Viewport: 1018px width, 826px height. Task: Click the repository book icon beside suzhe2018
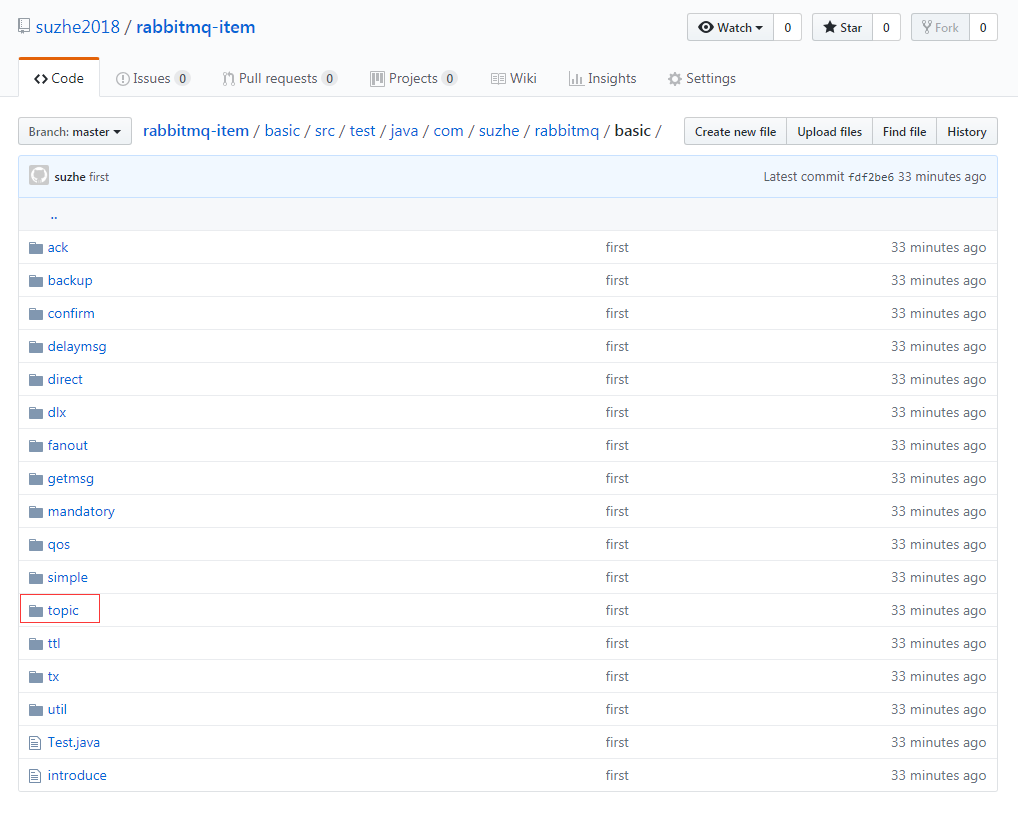tap(24, 27)
